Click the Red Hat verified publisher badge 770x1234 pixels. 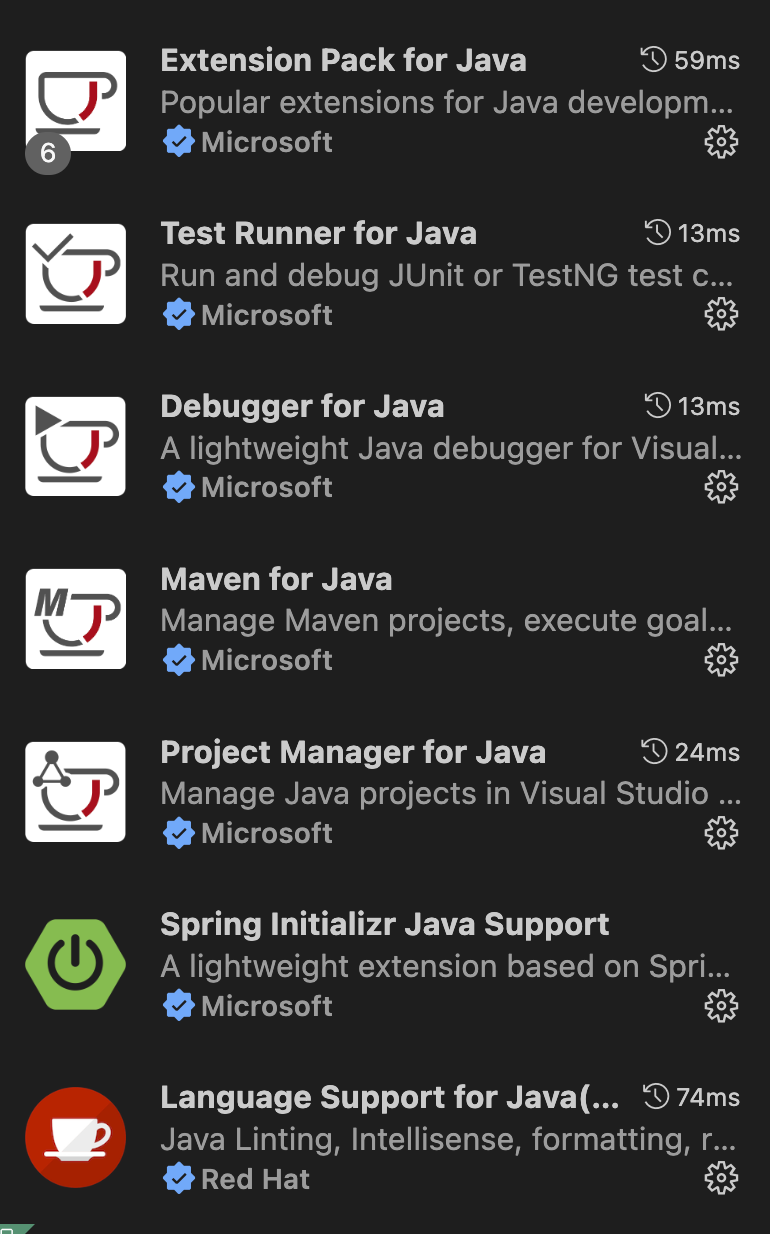click(178, 1179)
